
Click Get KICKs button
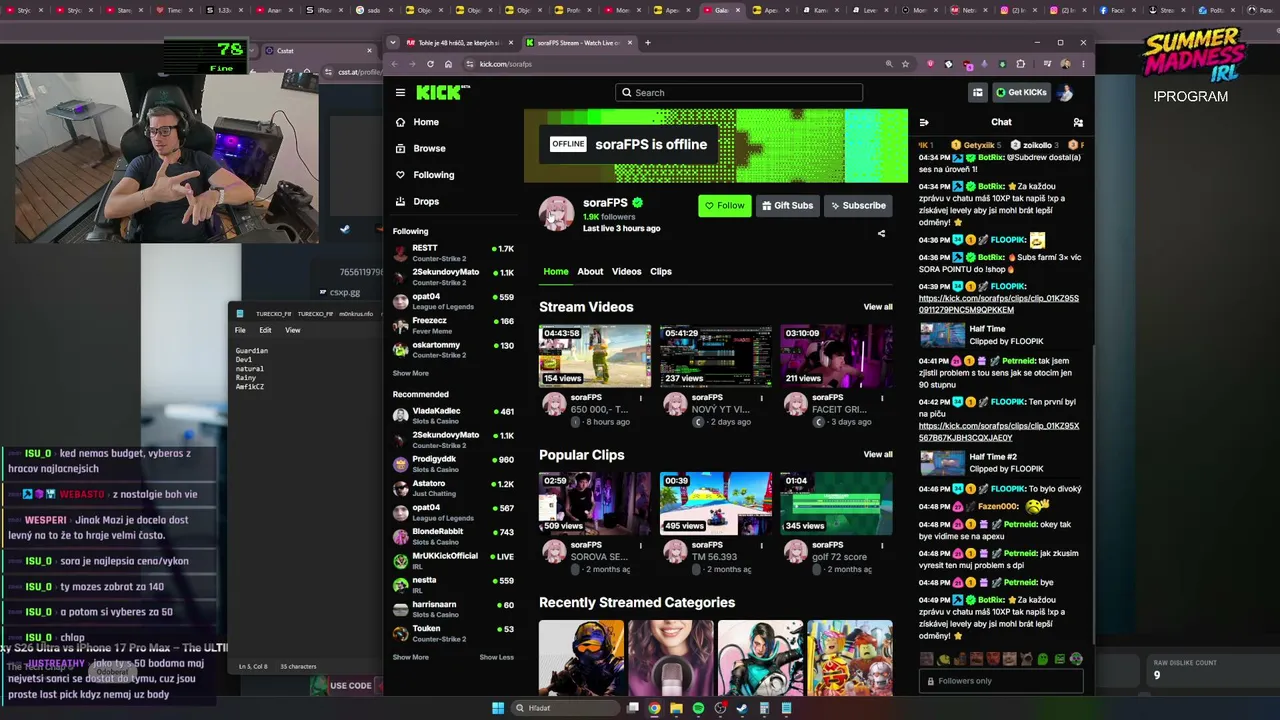click(1021, 93)
